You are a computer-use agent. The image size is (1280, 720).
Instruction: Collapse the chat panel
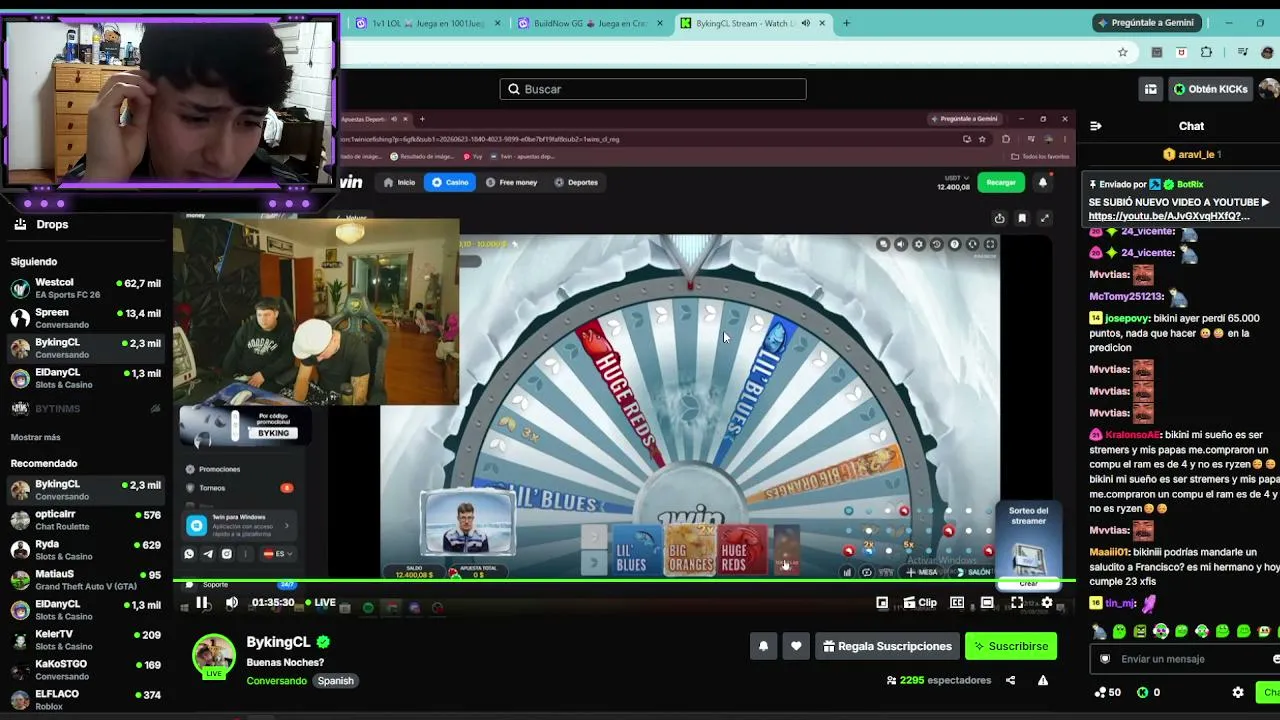[1096, 126]
